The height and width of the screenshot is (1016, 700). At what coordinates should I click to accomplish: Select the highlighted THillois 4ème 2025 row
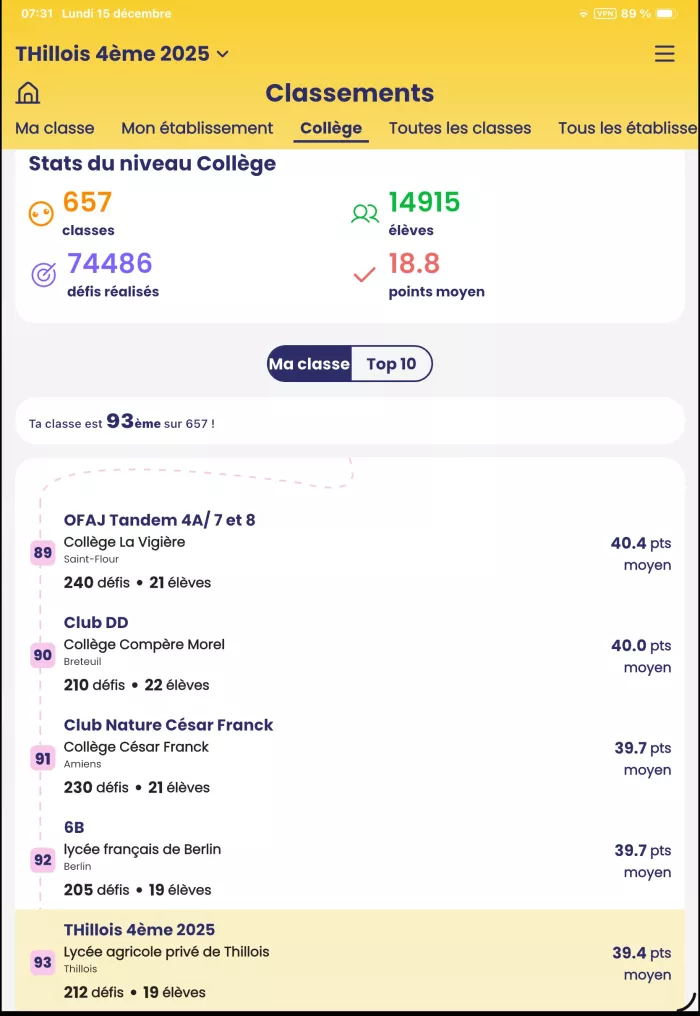(350, 960)
